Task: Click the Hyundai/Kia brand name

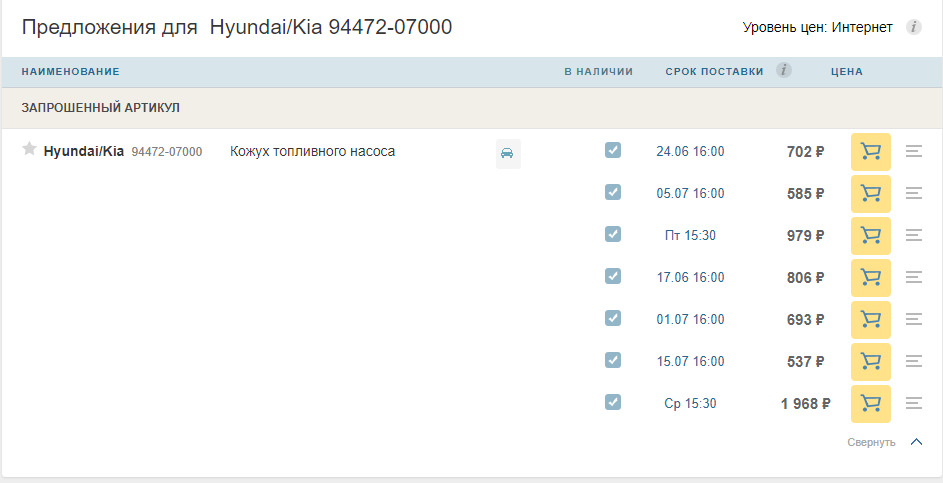Action: (x=84, y=152)
